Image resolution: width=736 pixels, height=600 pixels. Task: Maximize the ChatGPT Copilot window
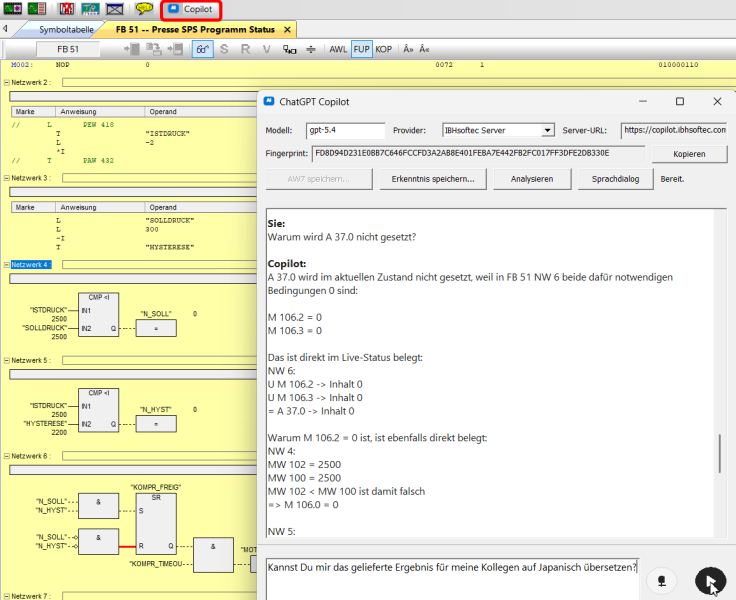tap(680, 101)
